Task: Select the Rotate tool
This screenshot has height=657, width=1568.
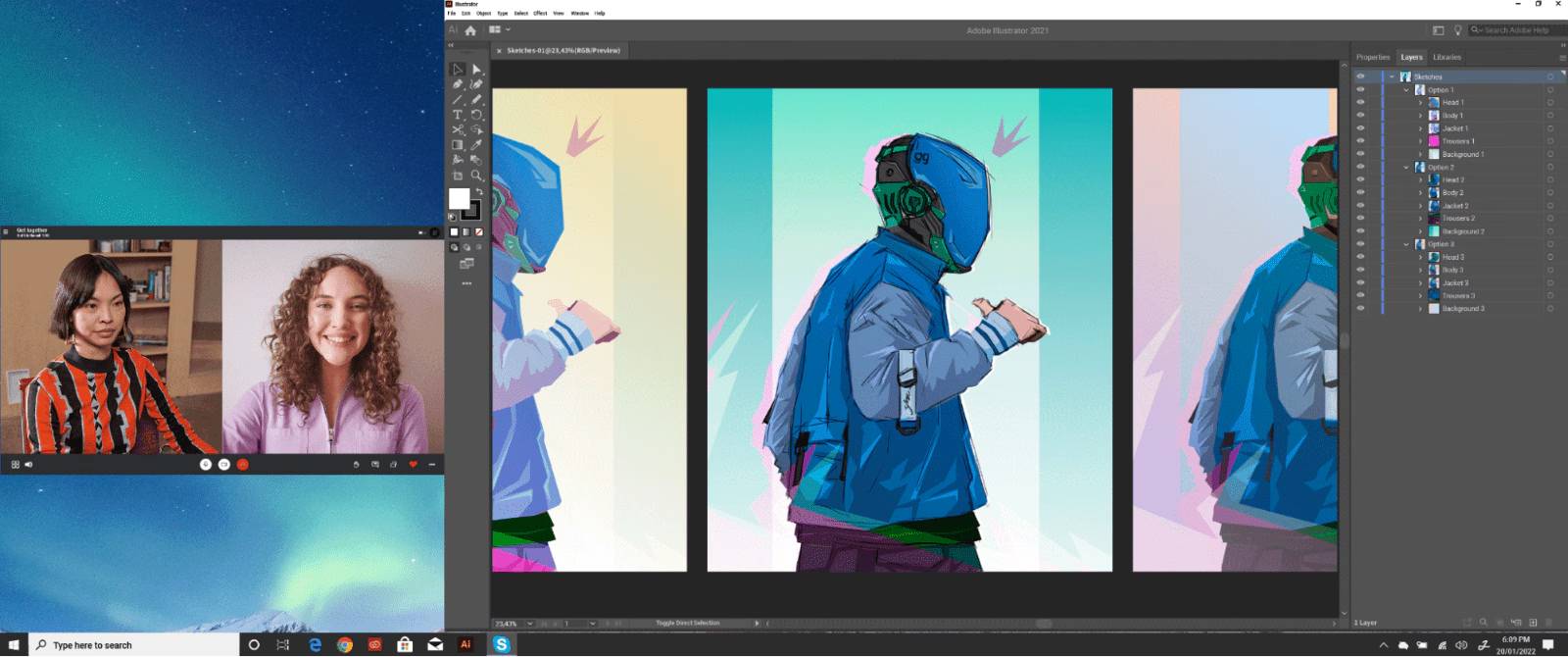Action: coord(476,115)
